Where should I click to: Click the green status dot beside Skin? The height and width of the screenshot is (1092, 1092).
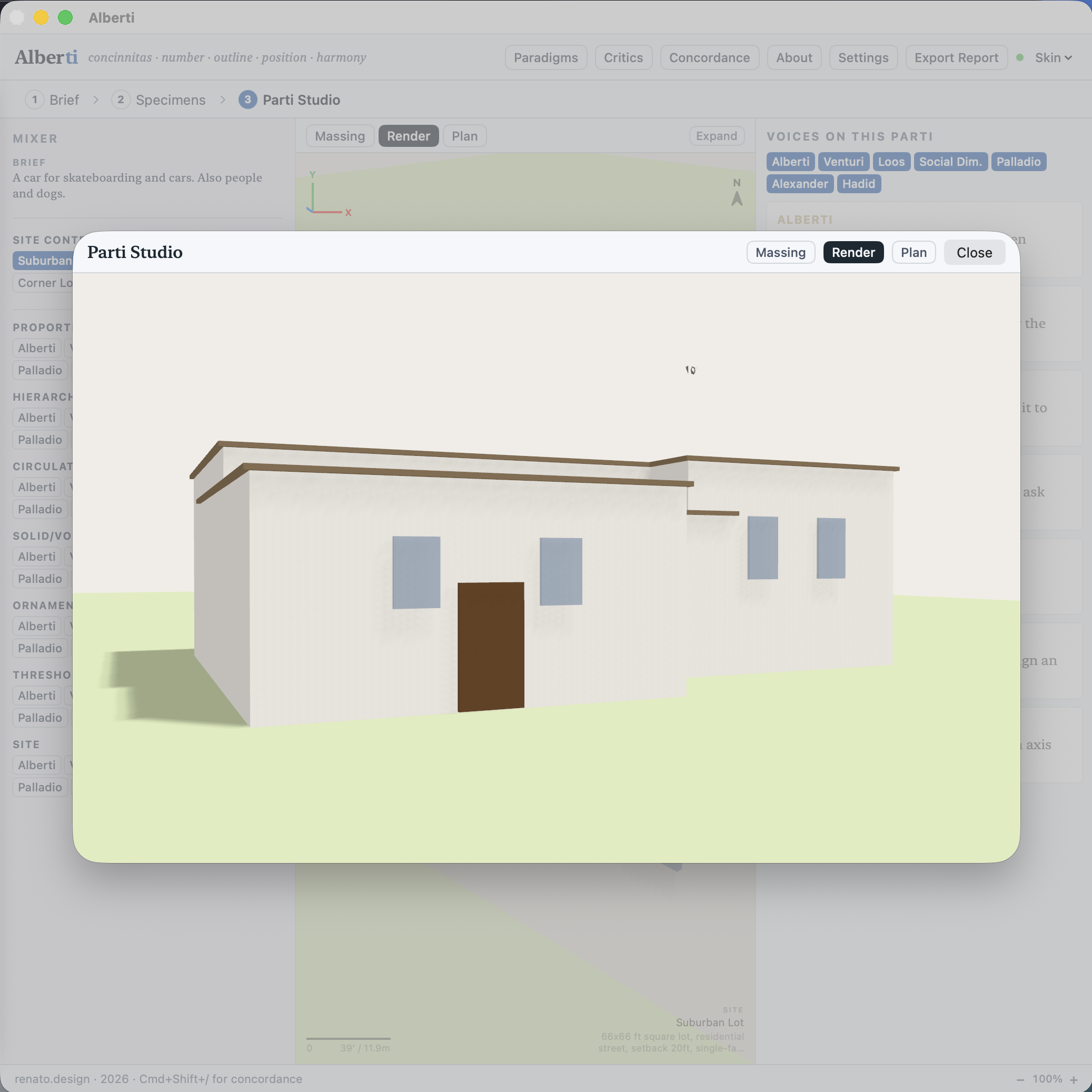point(1020,57)
